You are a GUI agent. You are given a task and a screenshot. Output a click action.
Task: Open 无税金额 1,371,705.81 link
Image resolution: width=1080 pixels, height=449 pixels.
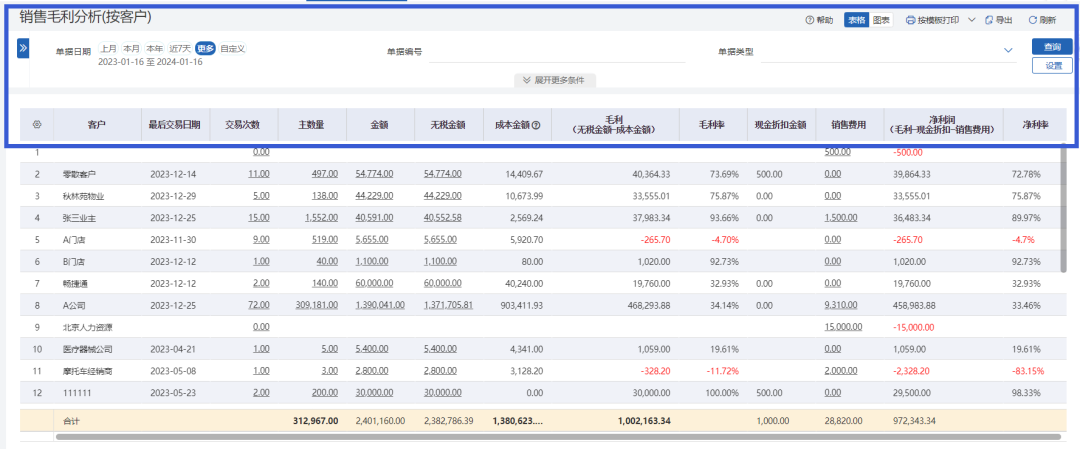point(448,305)
